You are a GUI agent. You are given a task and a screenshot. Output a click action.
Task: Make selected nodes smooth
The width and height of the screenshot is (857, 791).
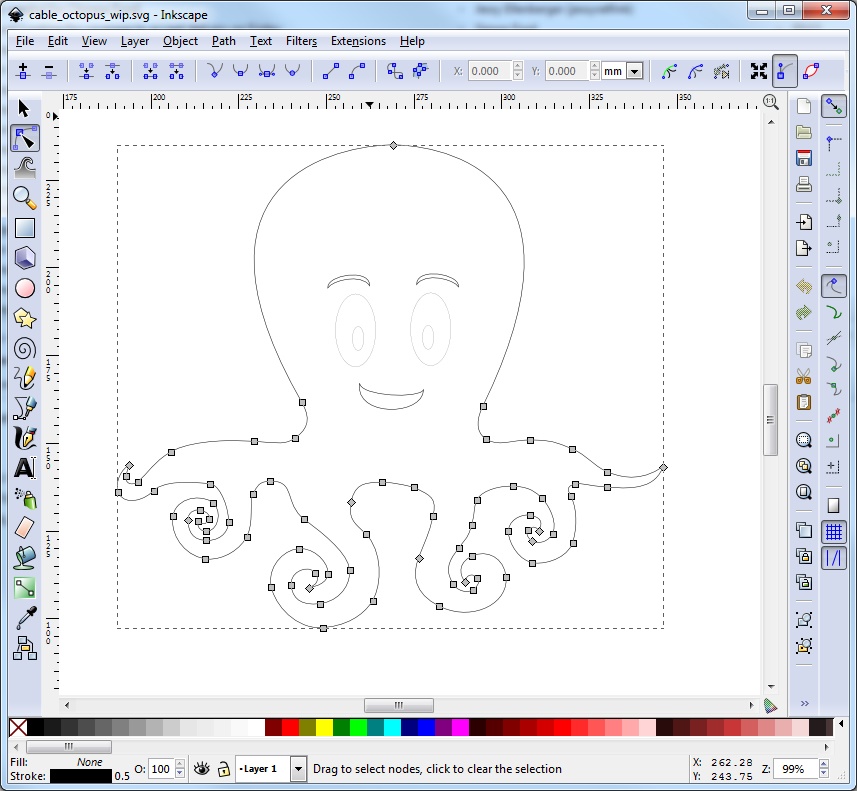(x=238, y=71)
